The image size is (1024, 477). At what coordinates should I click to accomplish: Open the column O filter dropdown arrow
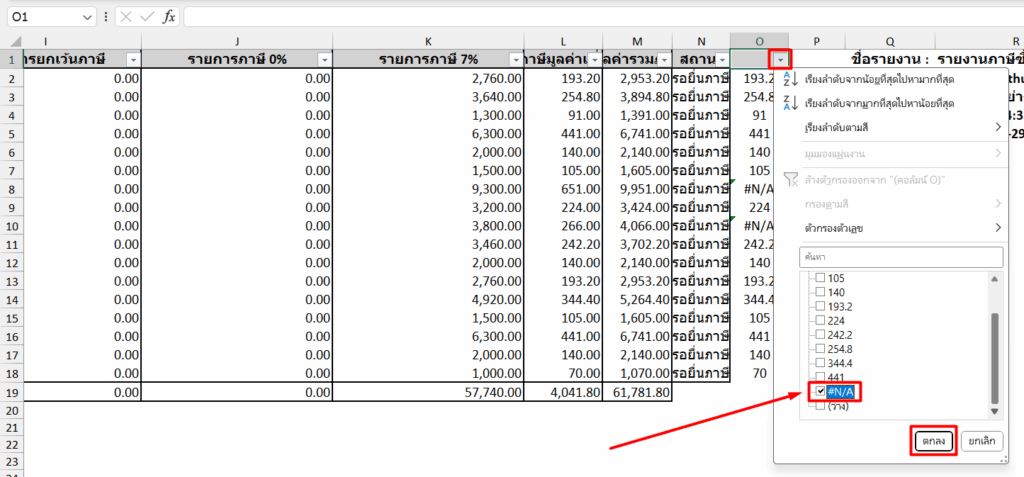click(x=781, y=60)
